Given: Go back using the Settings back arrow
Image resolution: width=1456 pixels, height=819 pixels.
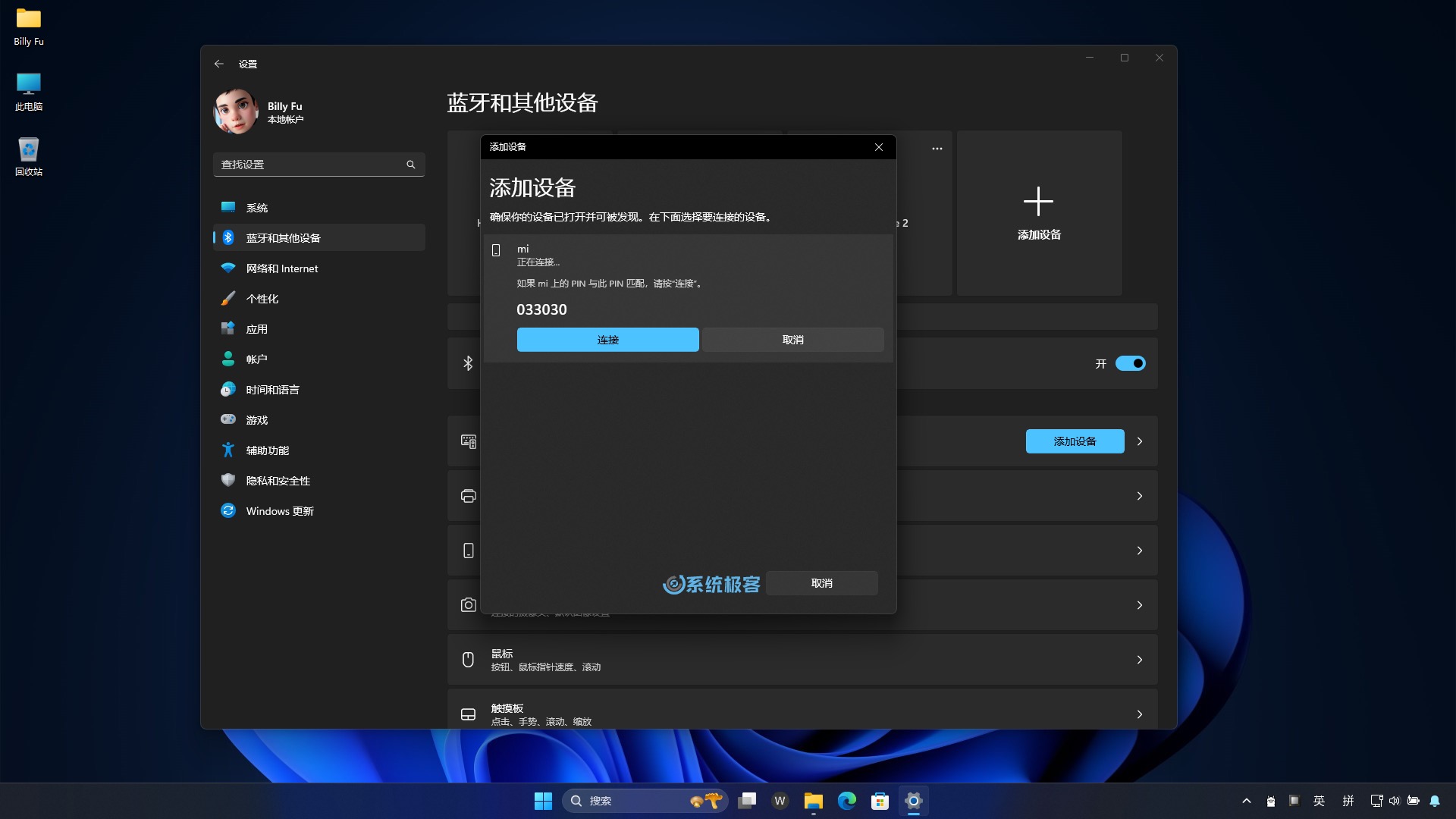Looking at the screenshot, I should (218, 64).
